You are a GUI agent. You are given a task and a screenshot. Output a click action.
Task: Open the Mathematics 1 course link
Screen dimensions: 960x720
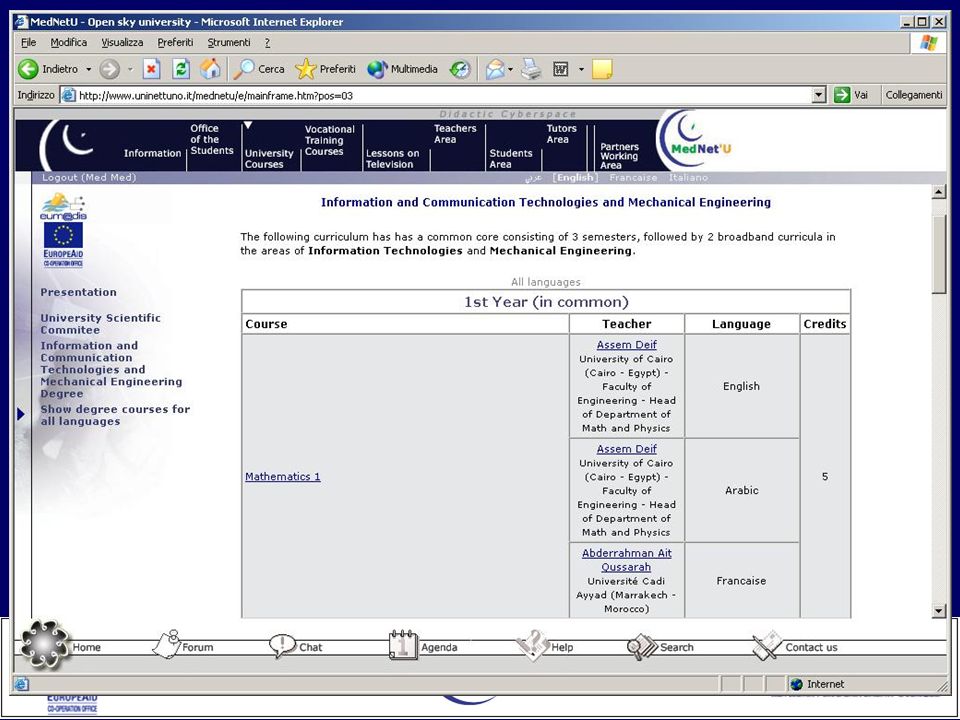283,476
